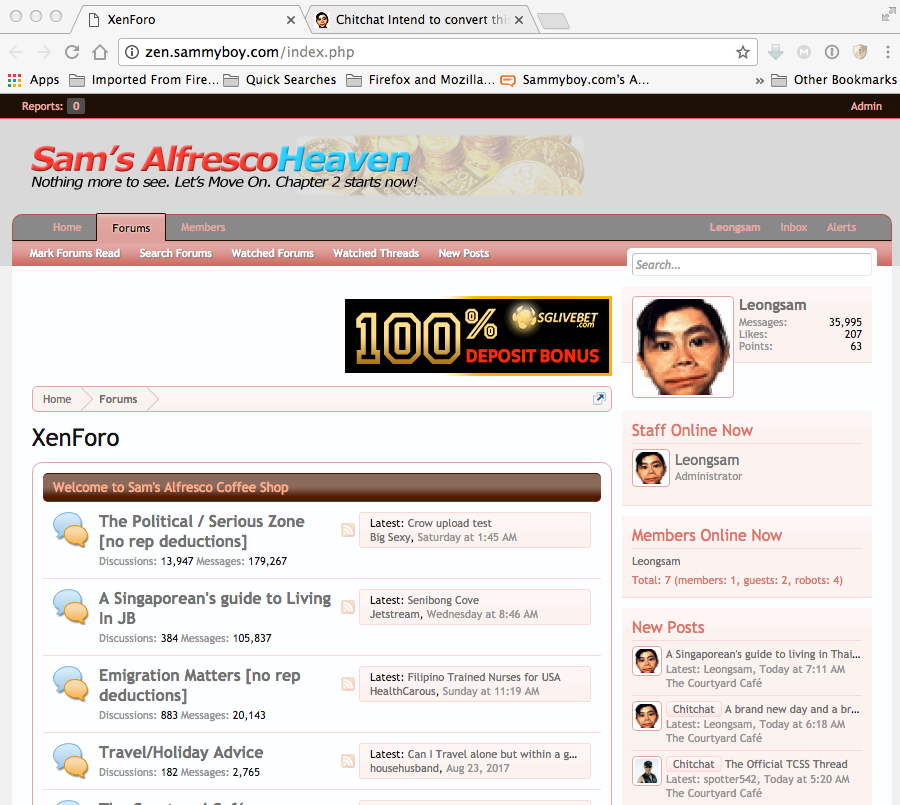
Task: Click the Forums breadcrumb
Action: 118,399
